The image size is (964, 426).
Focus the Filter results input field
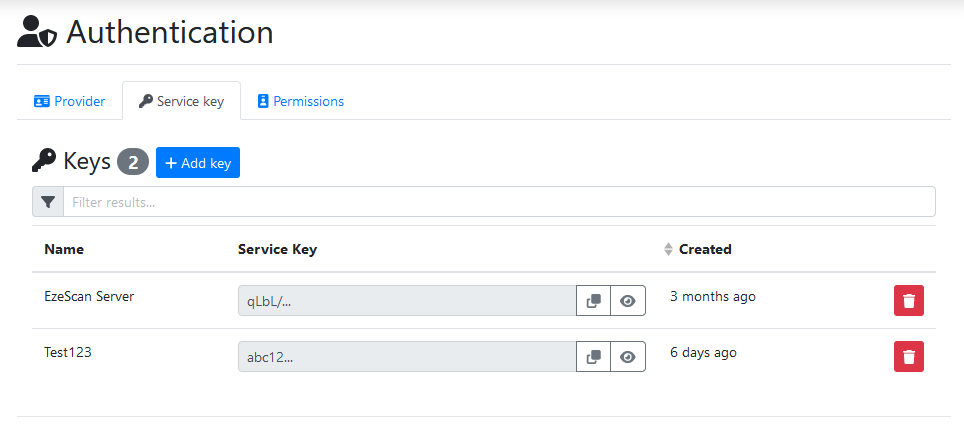pyautogui.click(x=499, y=202)
